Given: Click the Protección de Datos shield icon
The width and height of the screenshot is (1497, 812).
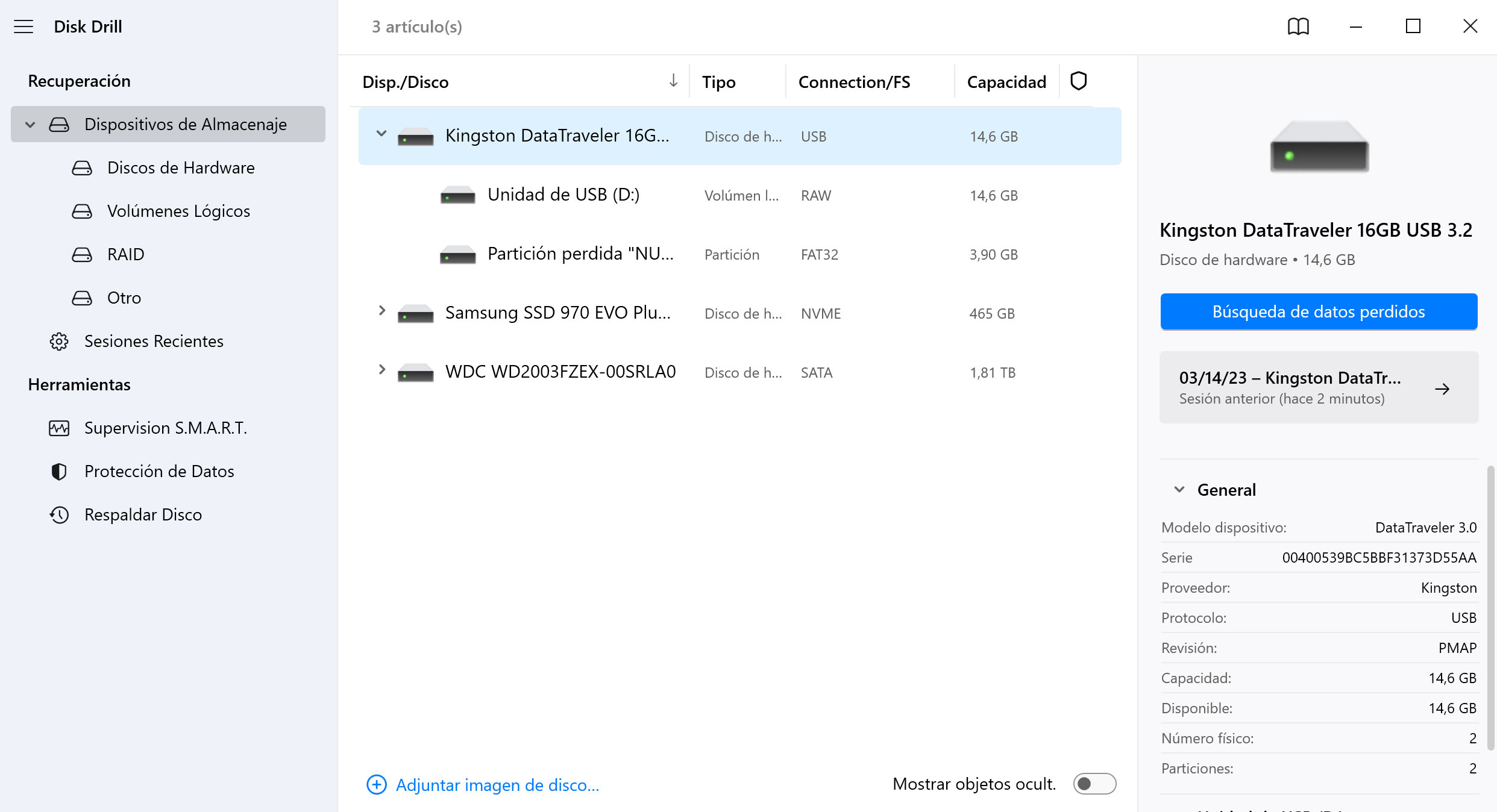Looking at the screenshot, I should tap(59, 472).
